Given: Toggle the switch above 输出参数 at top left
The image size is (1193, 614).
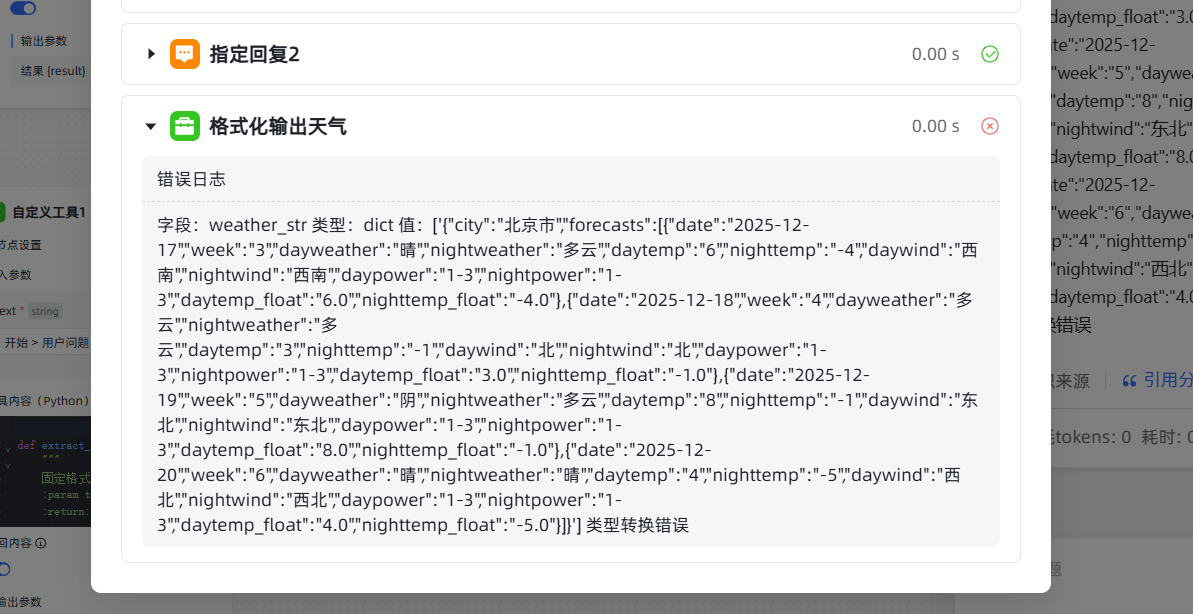Looking at the screenshot, I should tap(22, 8).
